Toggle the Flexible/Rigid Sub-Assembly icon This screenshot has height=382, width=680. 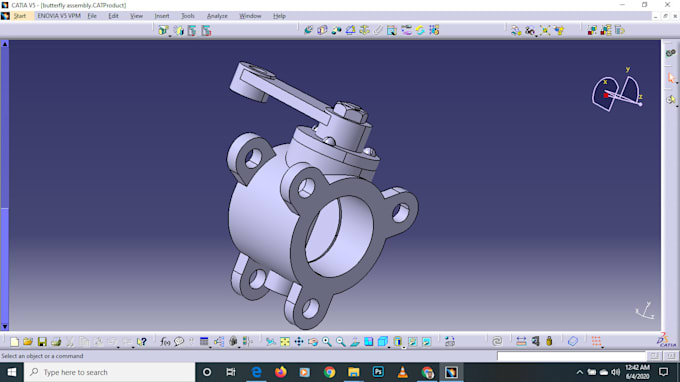[406, 30]
